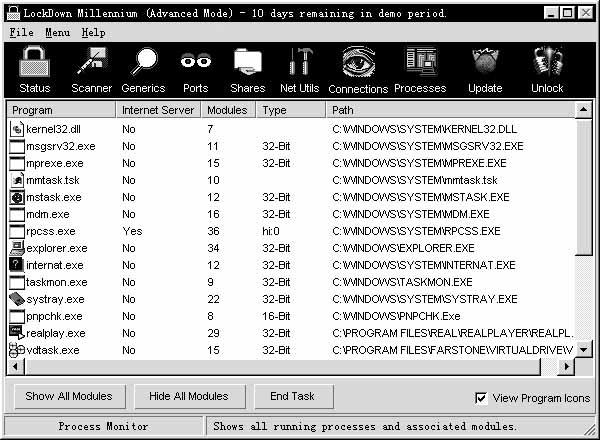Click the 'Yes' Internet Server value
600x440 pixels.
click(132, 231)
